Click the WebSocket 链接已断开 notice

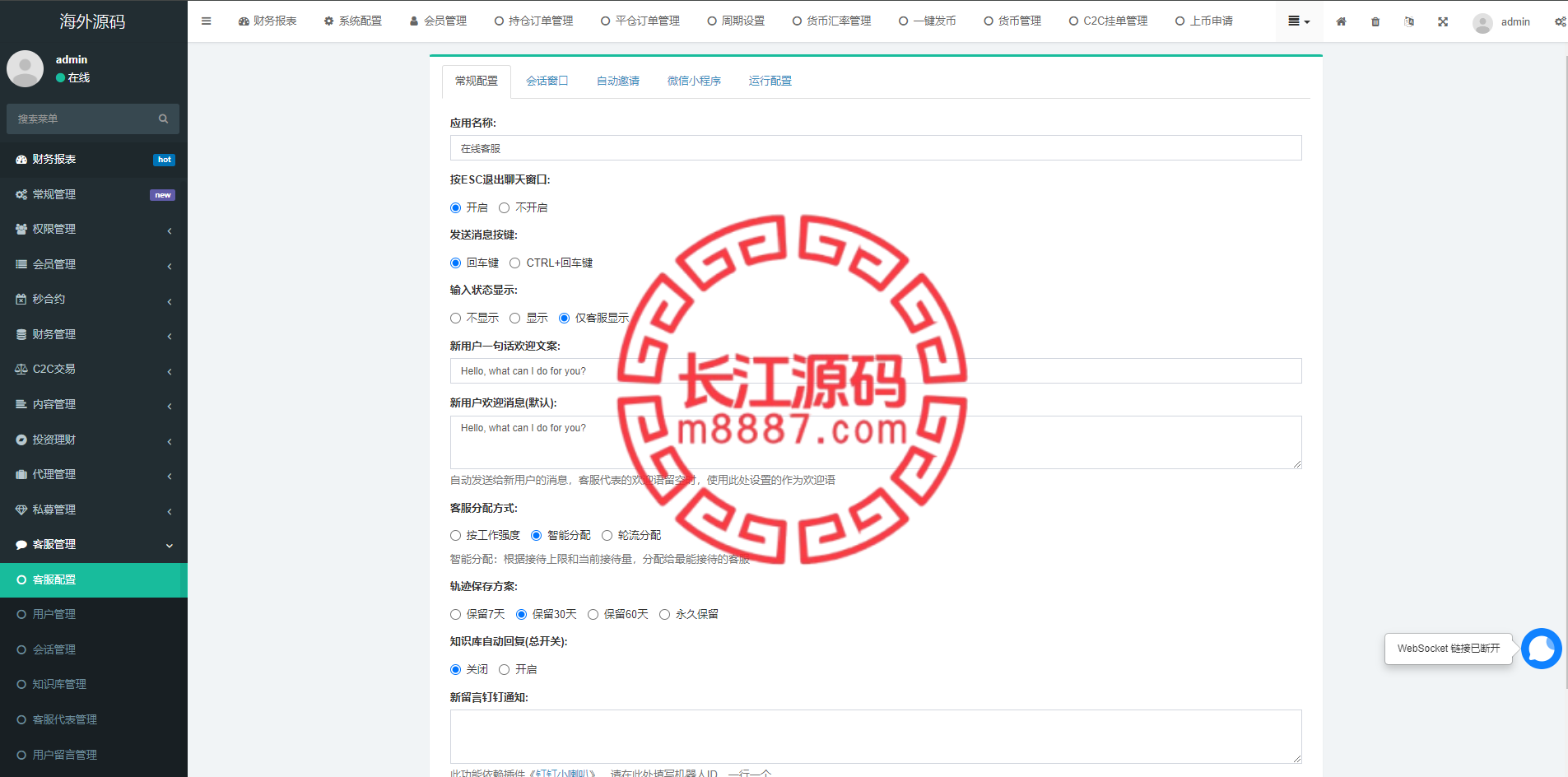[1449, 649]
